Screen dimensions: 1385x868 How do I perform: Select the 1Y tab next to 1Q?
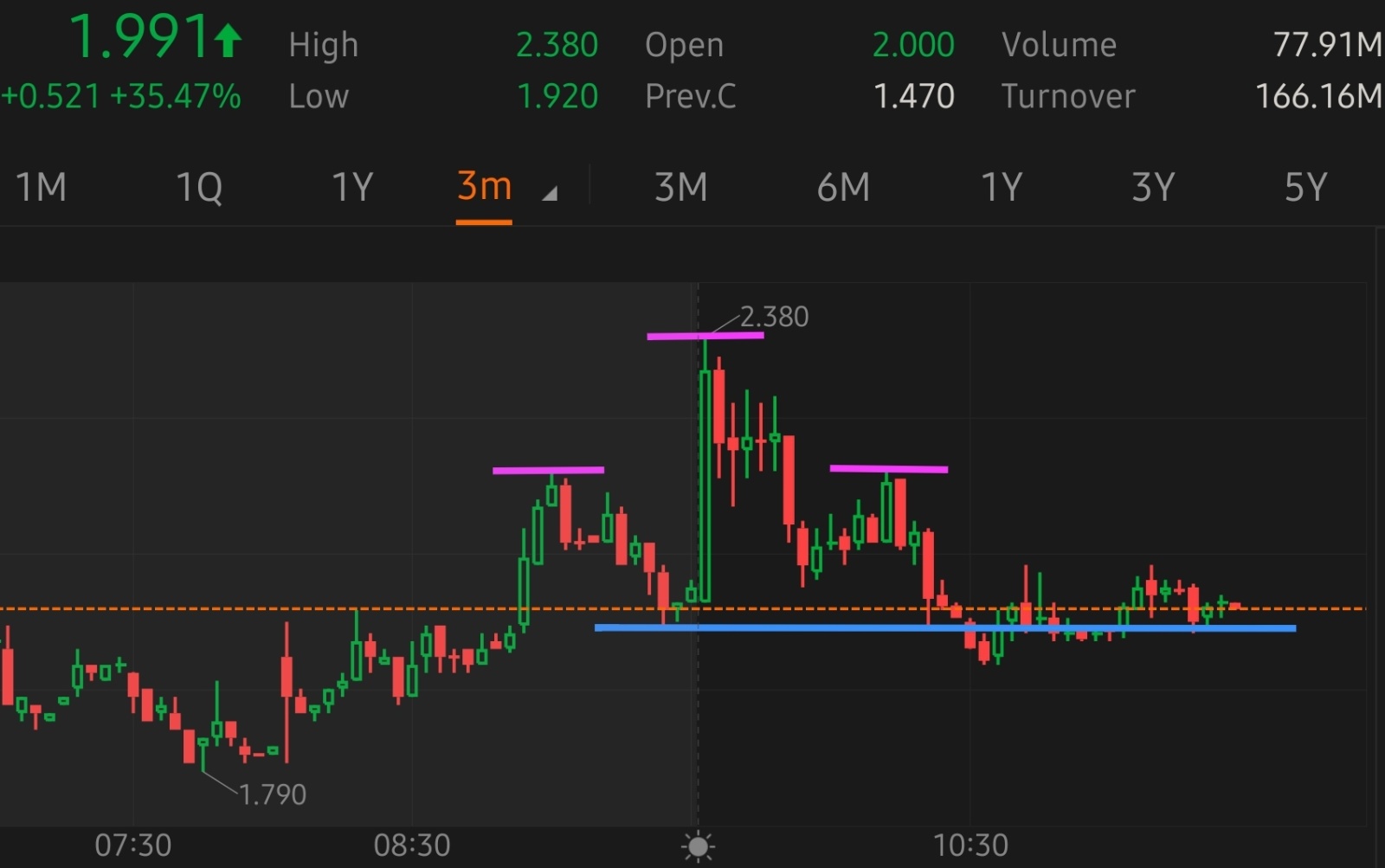352,187
